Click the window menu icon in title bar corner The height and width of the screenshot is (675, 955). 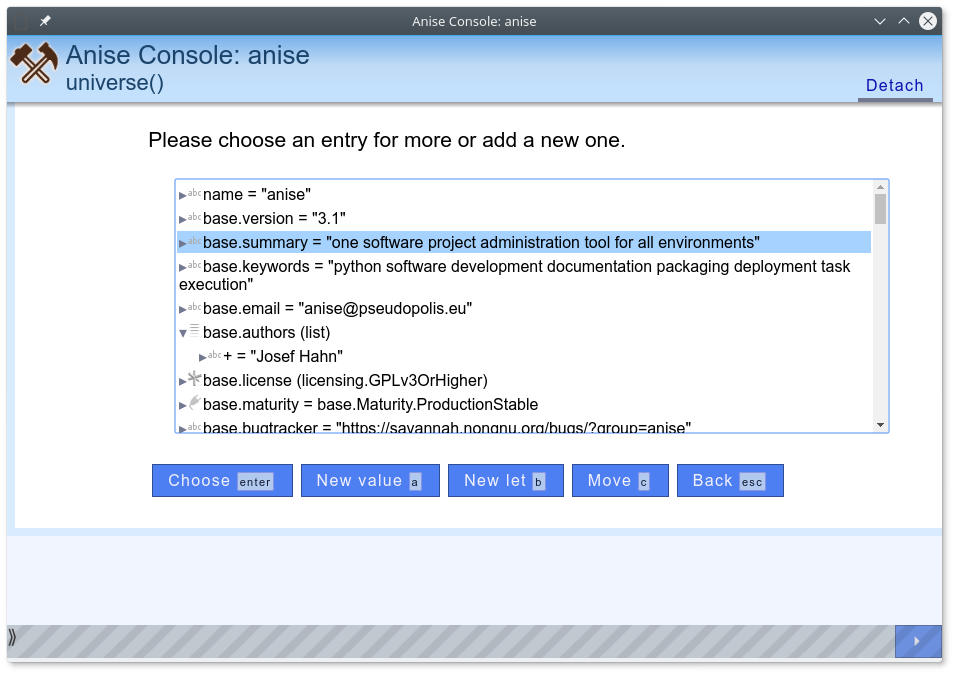(21, 22)
